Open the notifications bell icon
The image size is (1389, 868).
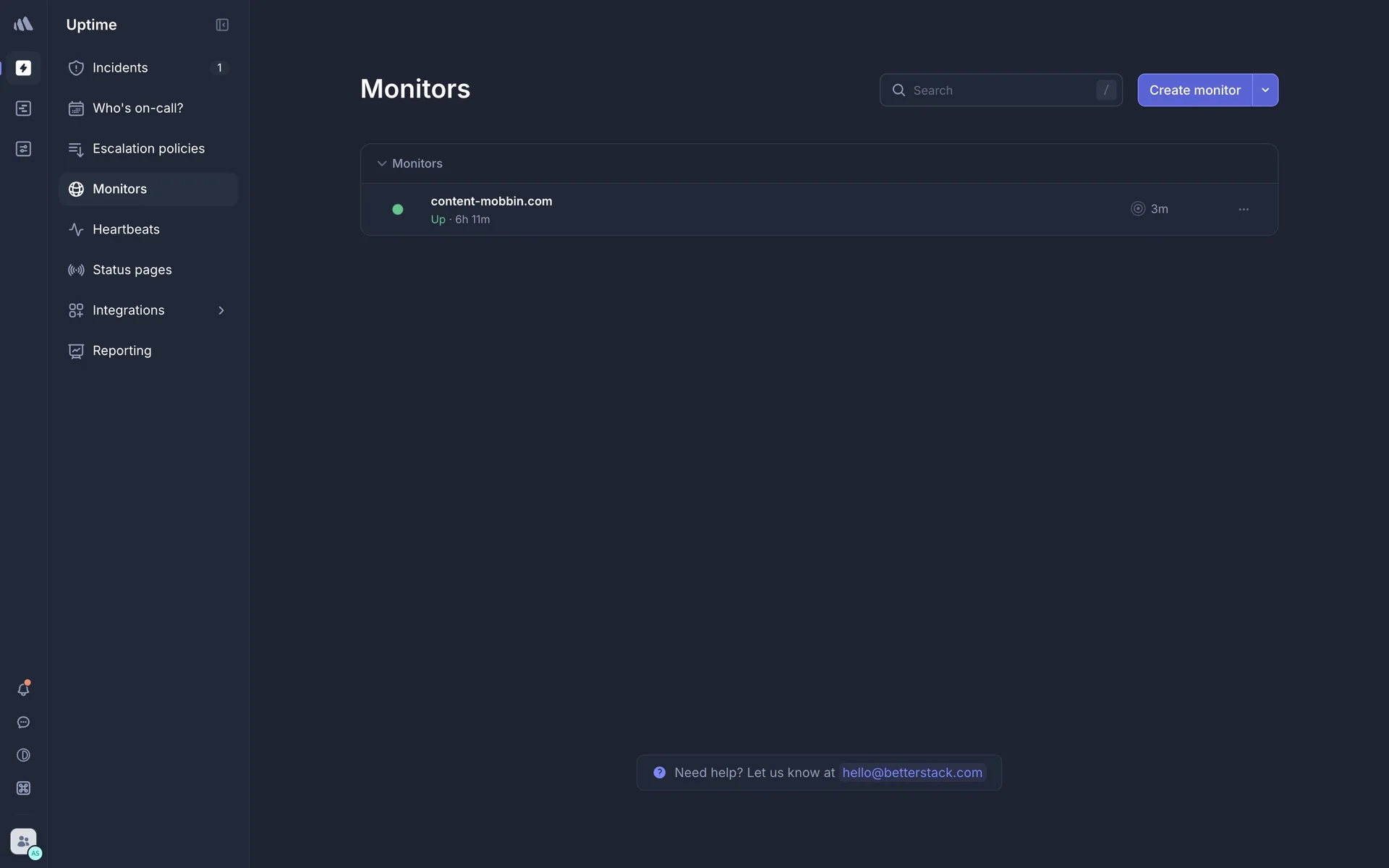pyautogui.click(x=23, y=689)
